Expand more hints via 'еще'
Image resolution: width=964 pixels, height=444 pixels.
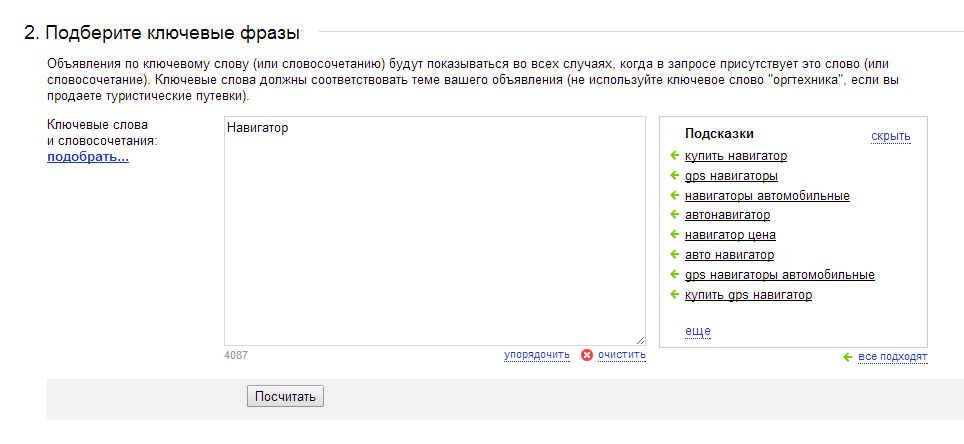(x=698, y=331)
